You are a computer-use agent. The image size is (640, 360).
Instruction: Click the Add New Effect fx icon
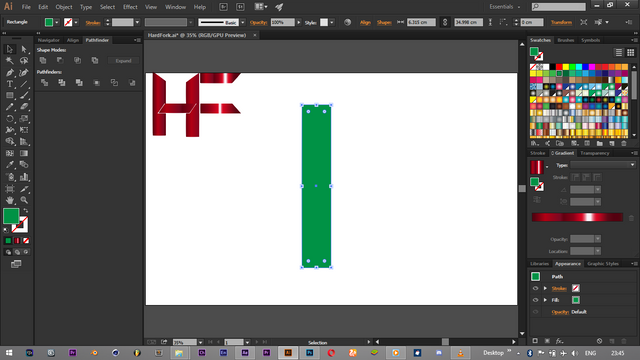[x=559, y=341]
